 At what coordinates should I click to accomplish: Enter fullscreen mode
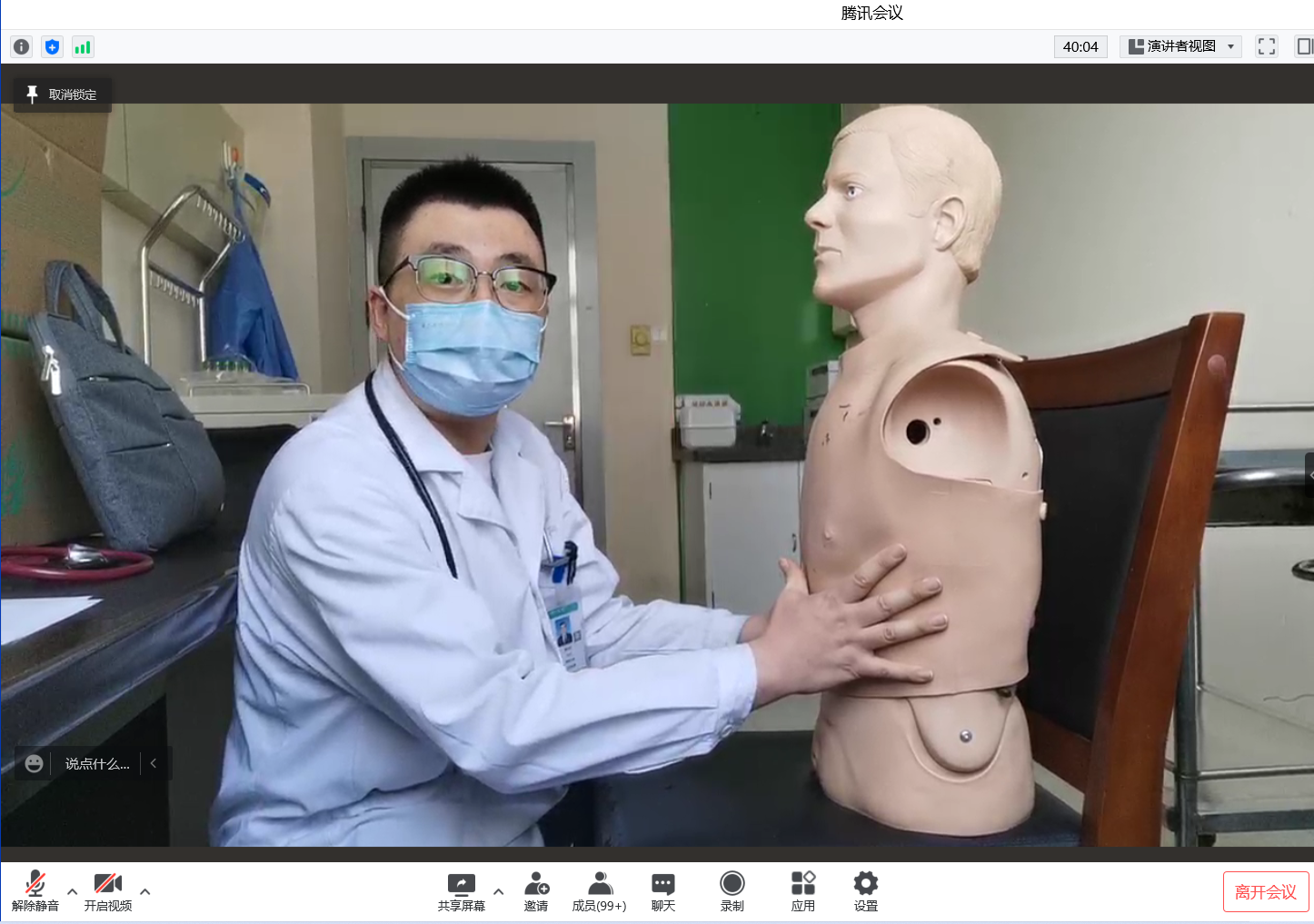click(1267, 46)
